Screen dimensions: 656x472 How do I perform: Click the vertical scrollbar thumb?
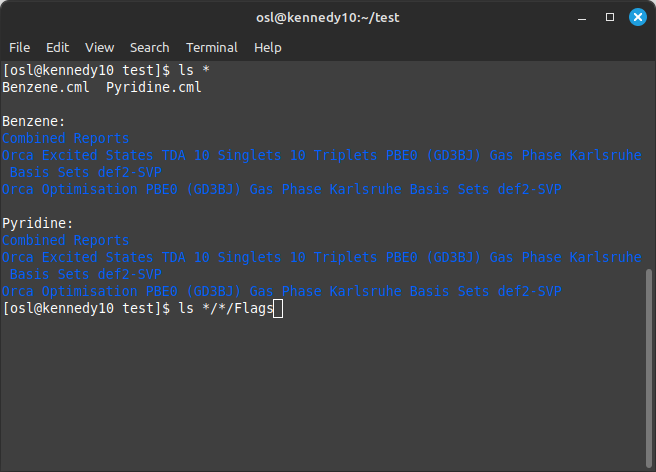click(x=649, y=369)
